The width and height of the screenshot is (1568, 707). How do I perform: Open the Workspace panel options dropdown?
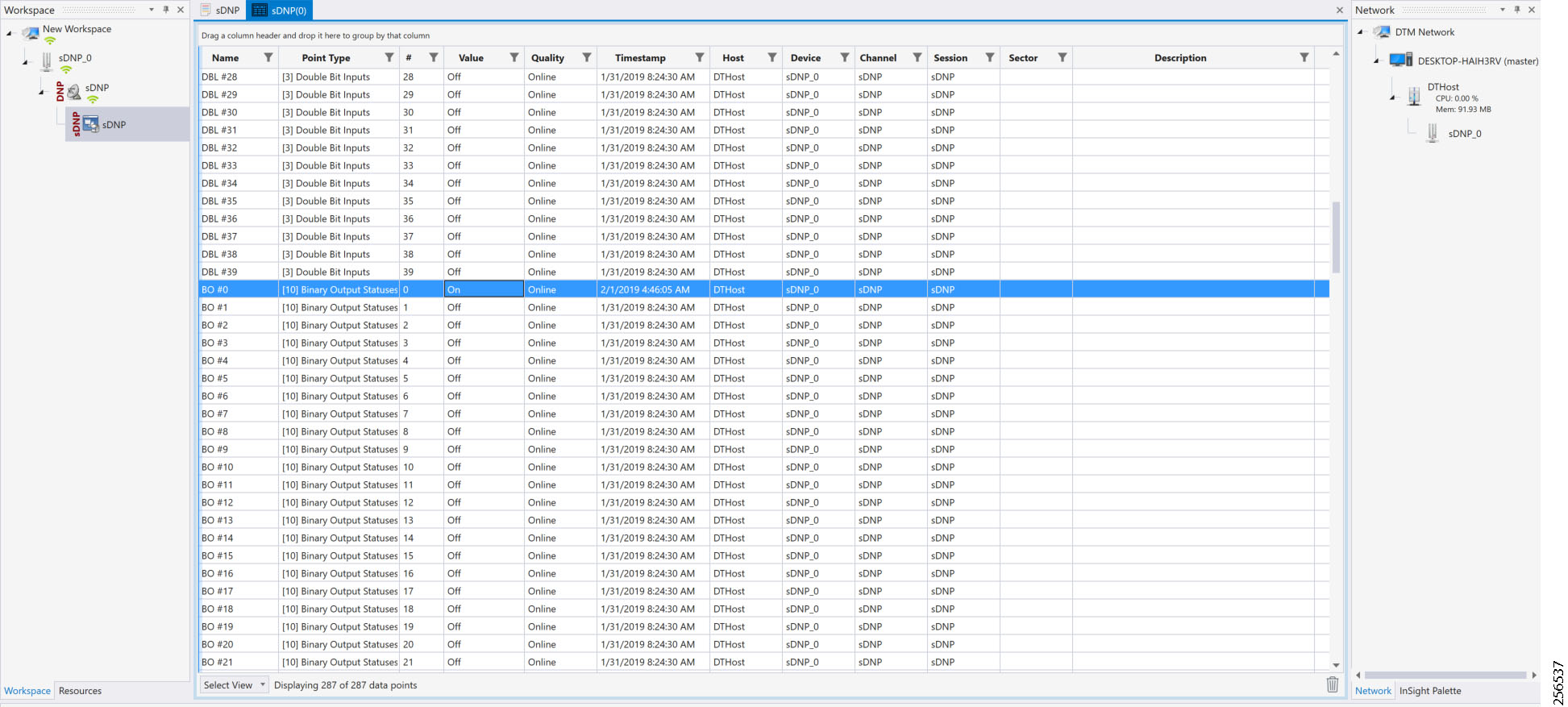coord(152,10)
